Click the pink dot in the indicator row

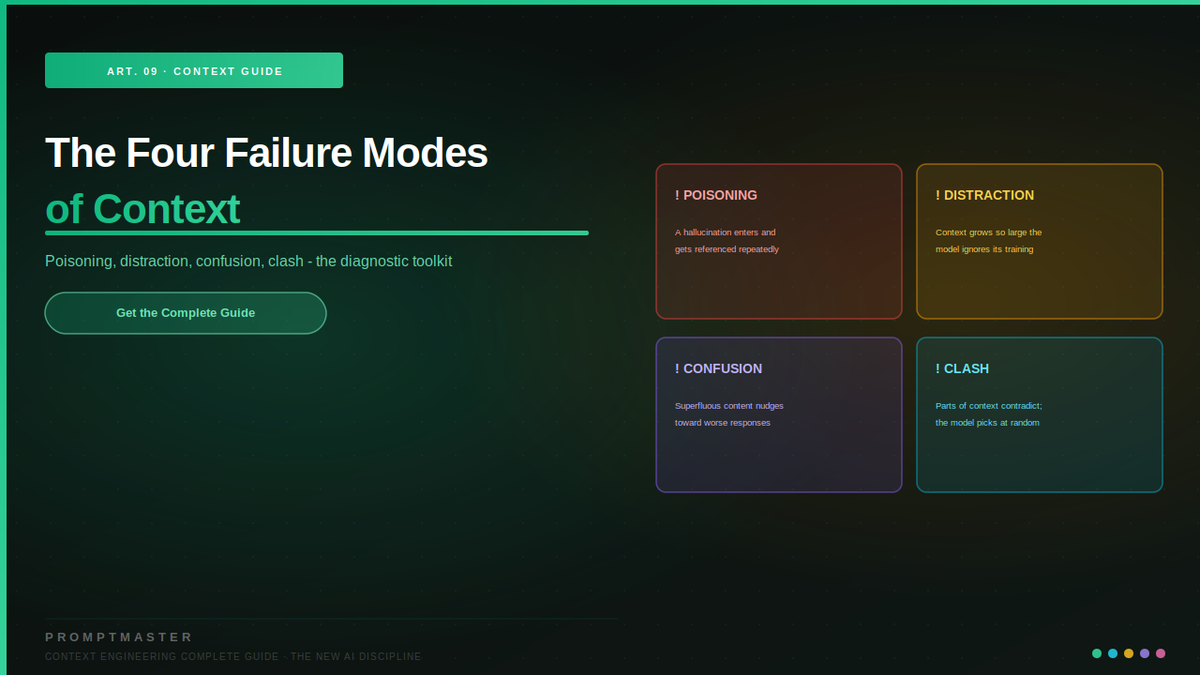1161,653
